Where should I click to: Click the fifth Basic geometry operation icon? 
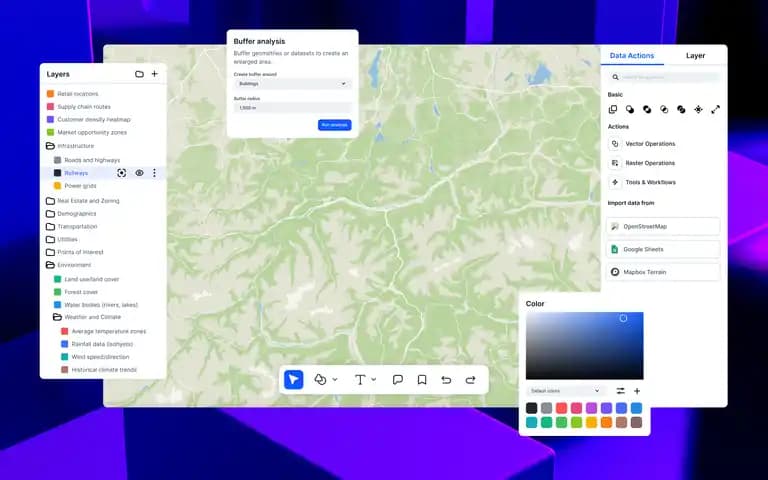click(x=681, y=109)
